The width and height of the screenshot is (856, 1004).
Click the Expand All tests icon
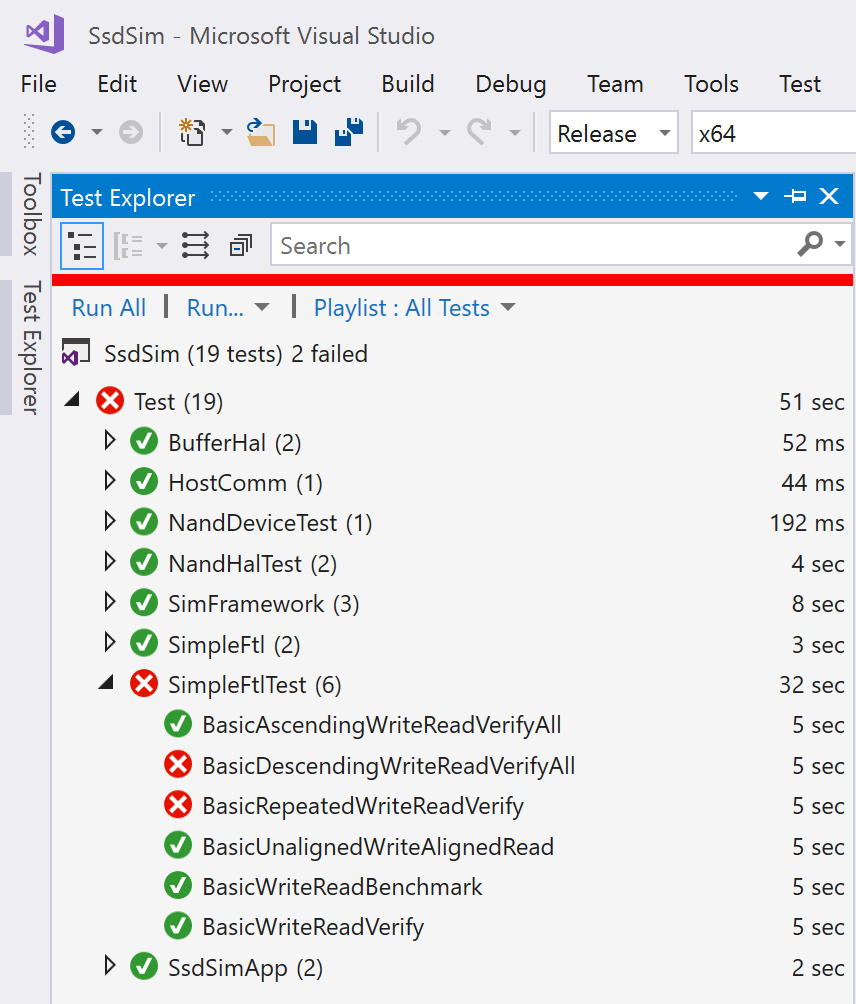(x=195, y=246)
